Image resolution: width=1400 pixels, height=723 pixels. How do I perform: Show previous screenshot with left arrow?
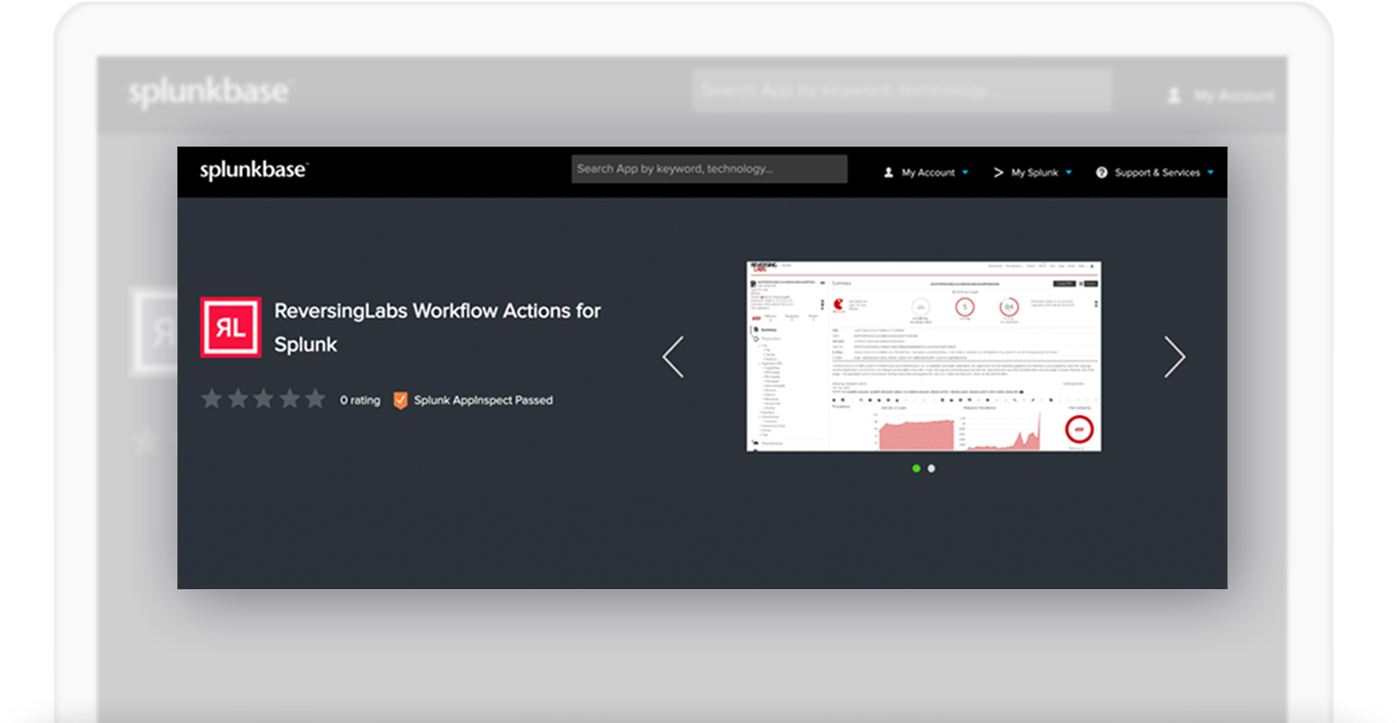pyautogui.click(x=674, y=357)
